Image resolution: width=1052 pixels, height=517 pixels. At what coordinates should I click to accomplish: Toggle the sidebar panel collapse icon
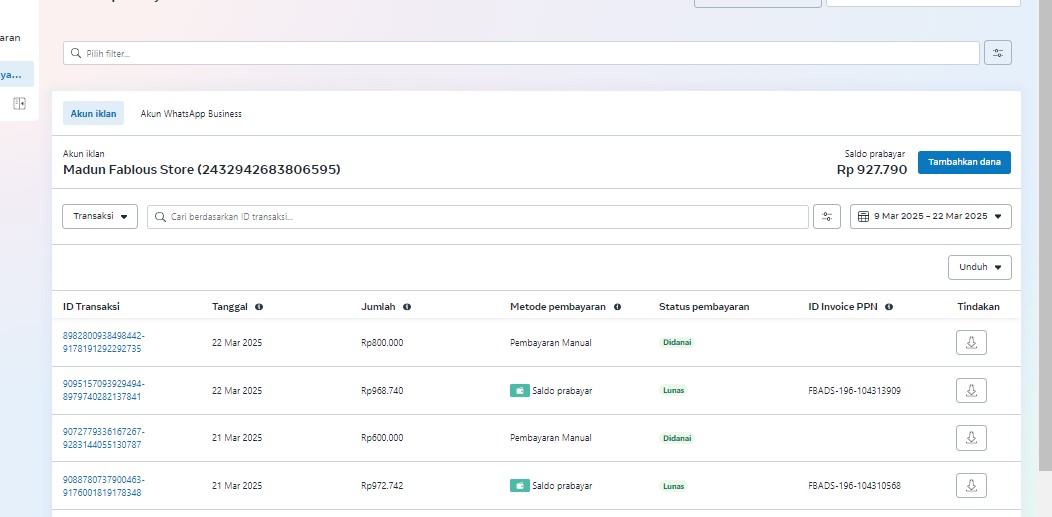pyautogui.click(x=19, y=103)
